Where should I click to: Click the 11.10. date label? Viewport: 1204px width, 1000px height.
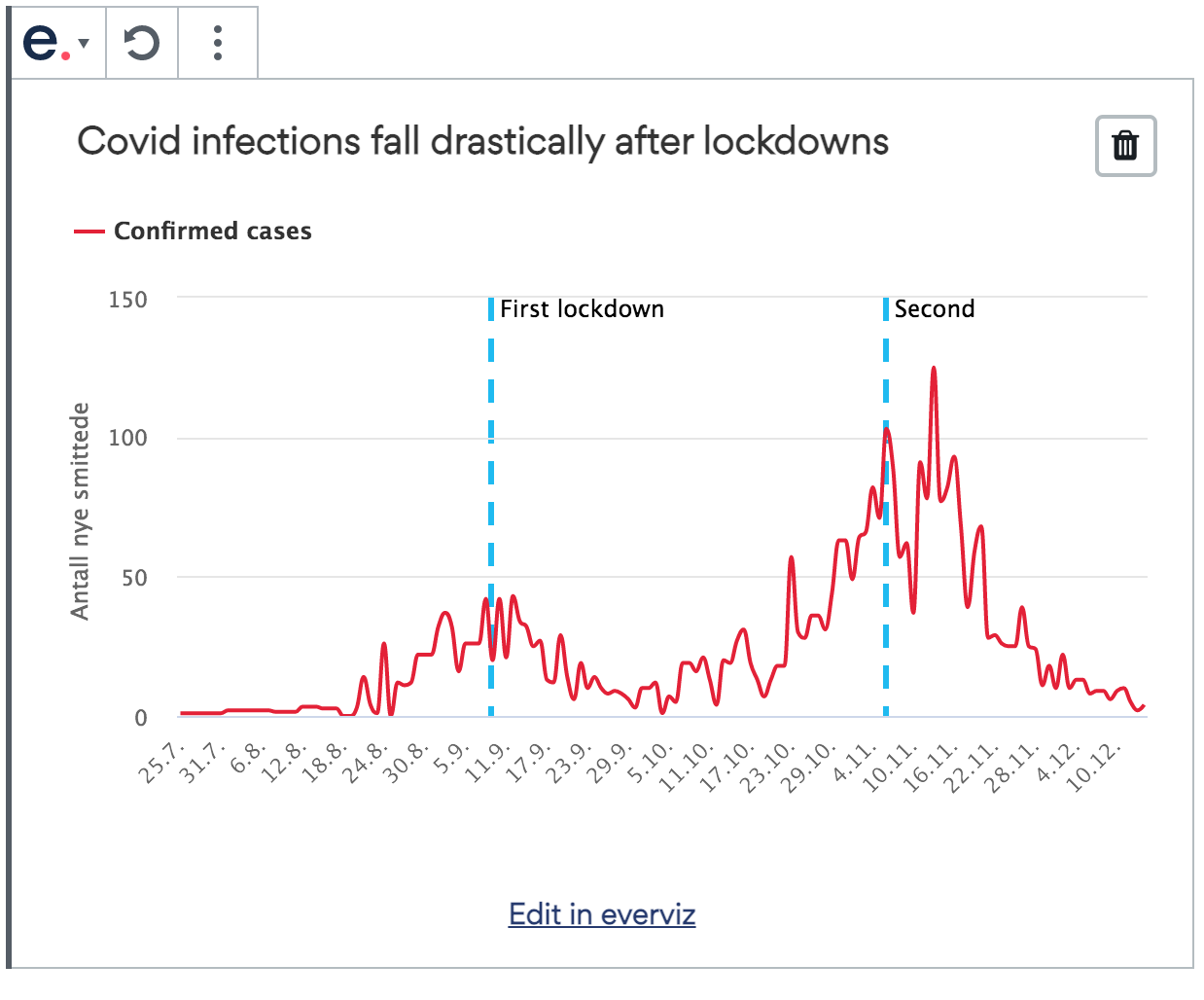[x=688, y=768]
